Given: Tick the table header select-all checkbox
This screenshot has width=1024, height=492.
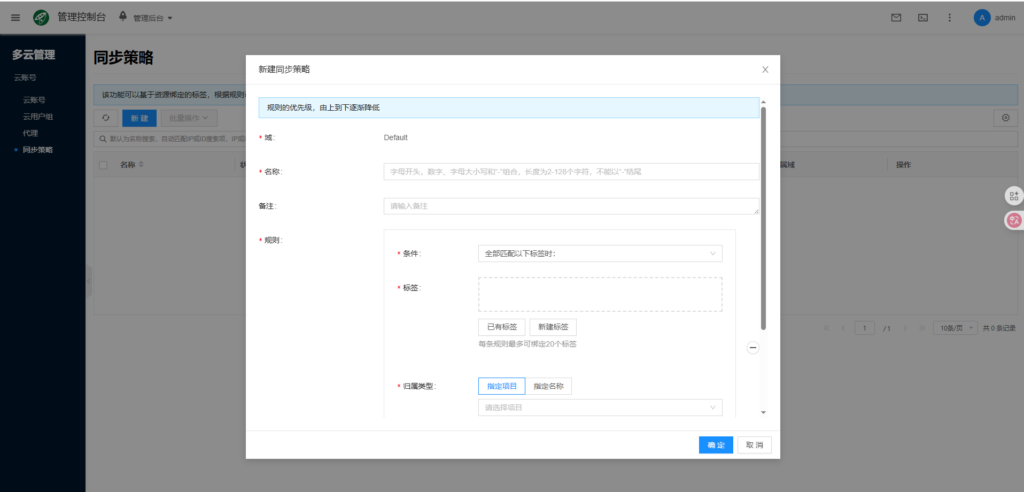Looking at the screenshot, I should click(x=104, y=164).
